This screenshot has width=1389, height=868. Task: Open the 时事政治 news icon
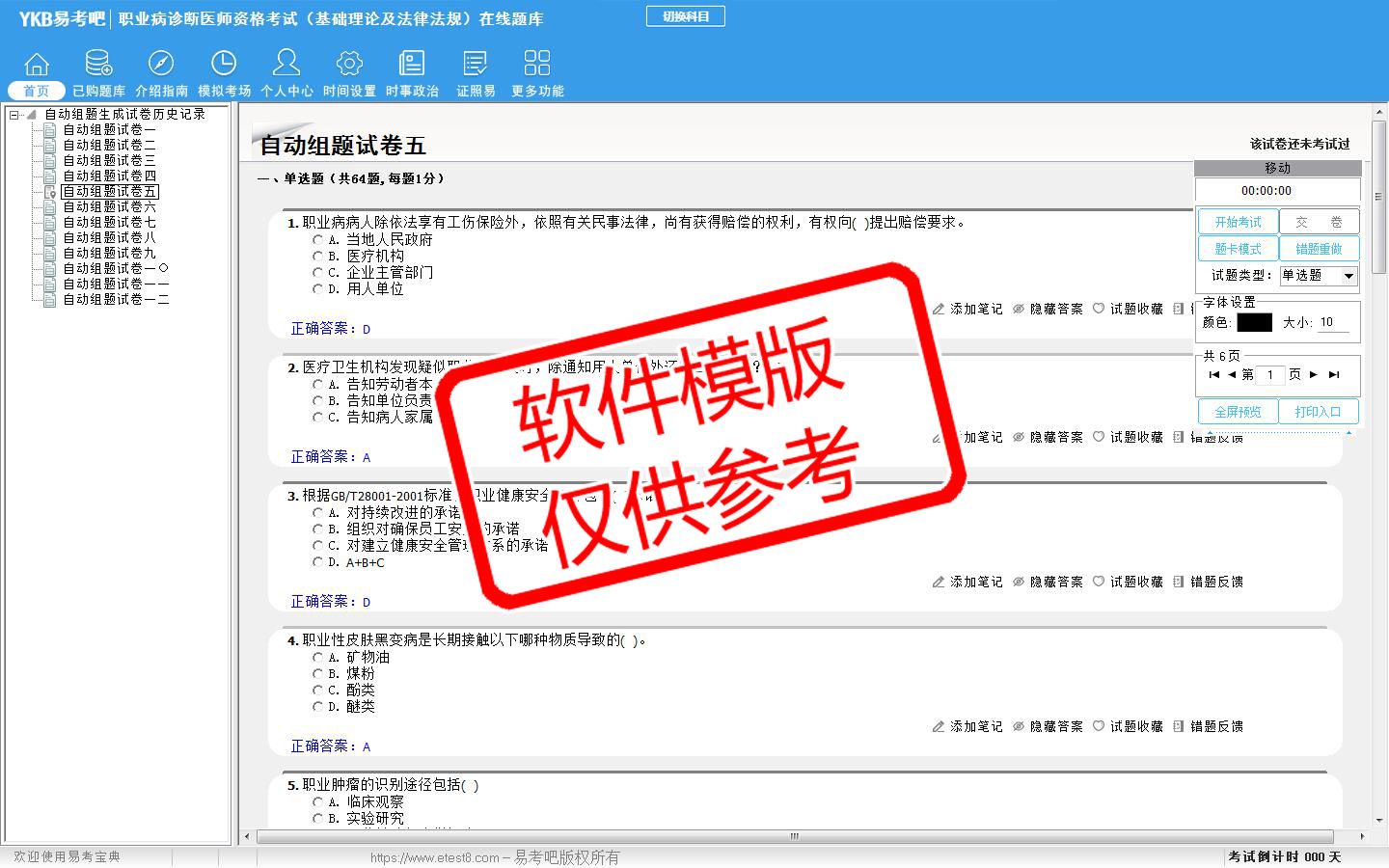point(412,64)
